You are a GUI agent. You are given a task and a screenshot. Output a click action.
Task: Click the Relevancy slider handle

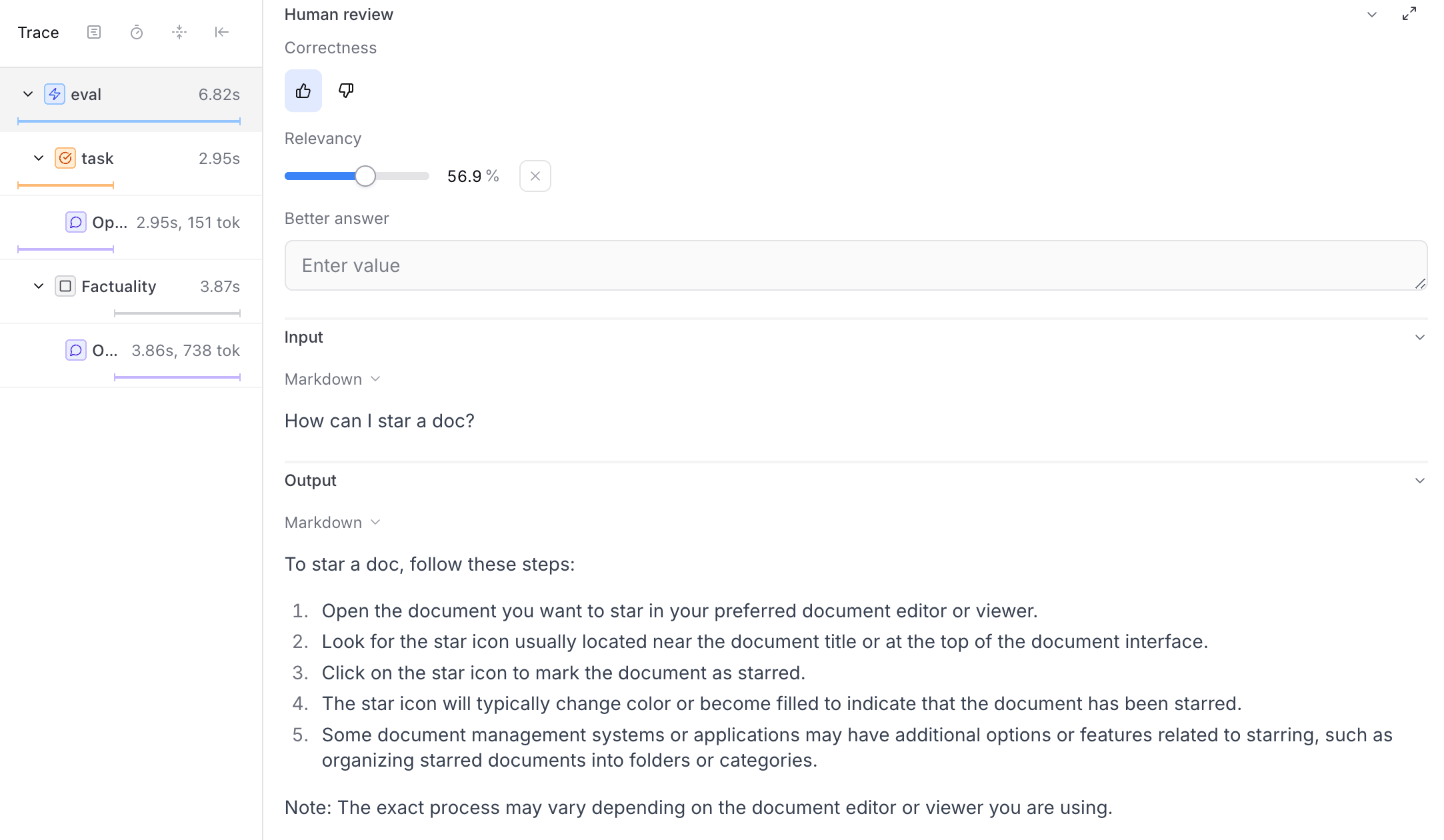tap(365, 176)
